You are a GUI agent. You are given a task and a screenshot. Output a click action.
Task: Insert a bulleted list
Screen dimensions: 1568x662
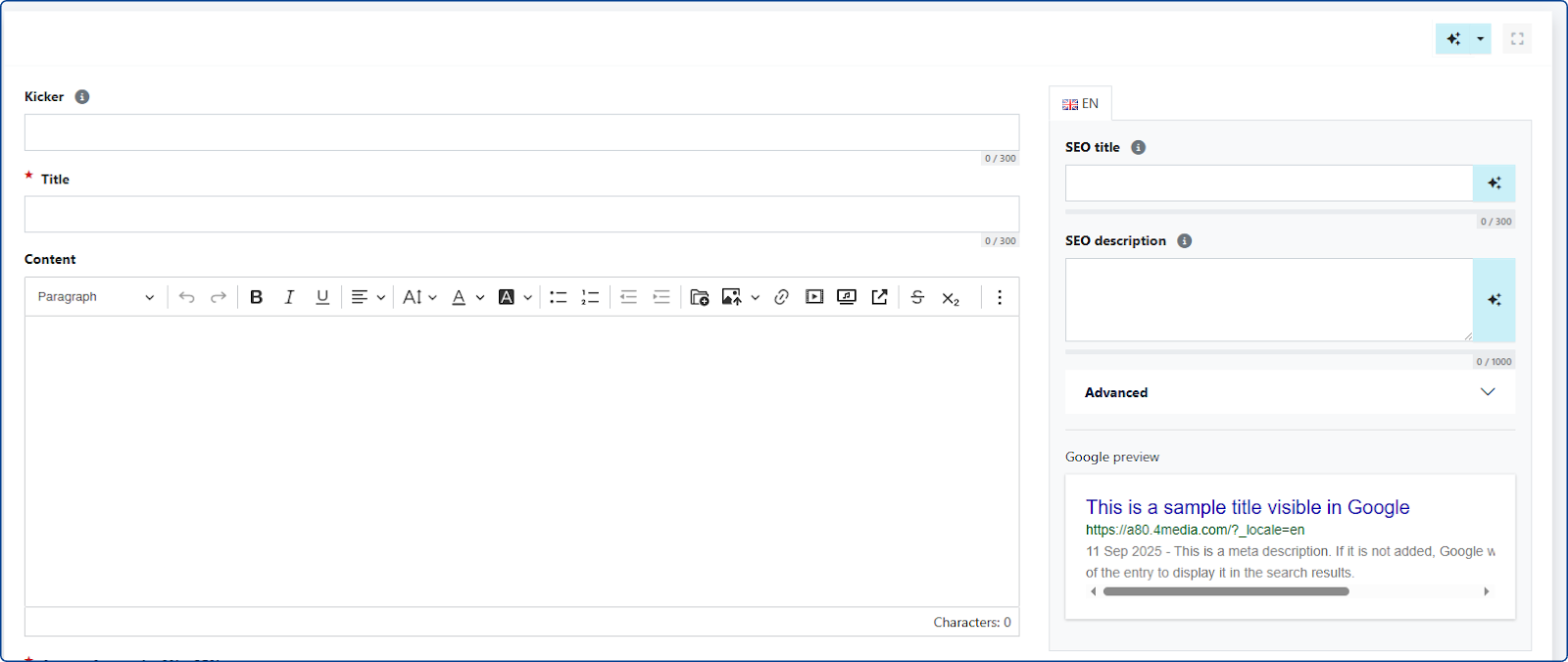(559, 297)
